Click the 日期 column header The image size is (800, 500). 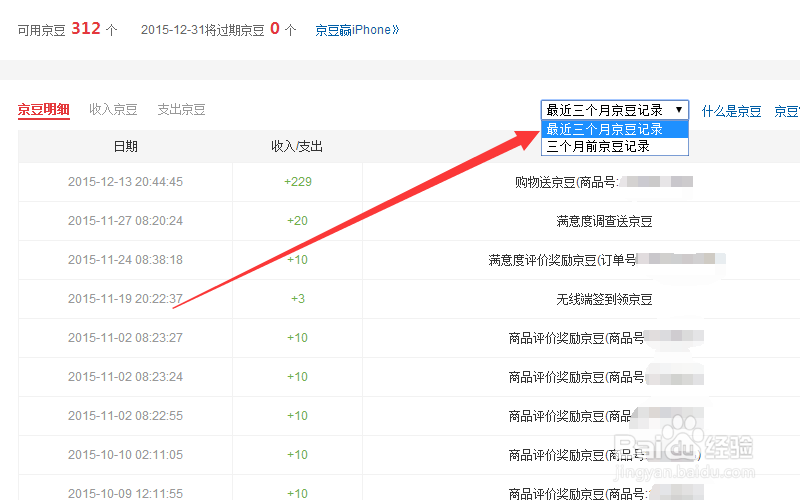click(126, 146)
